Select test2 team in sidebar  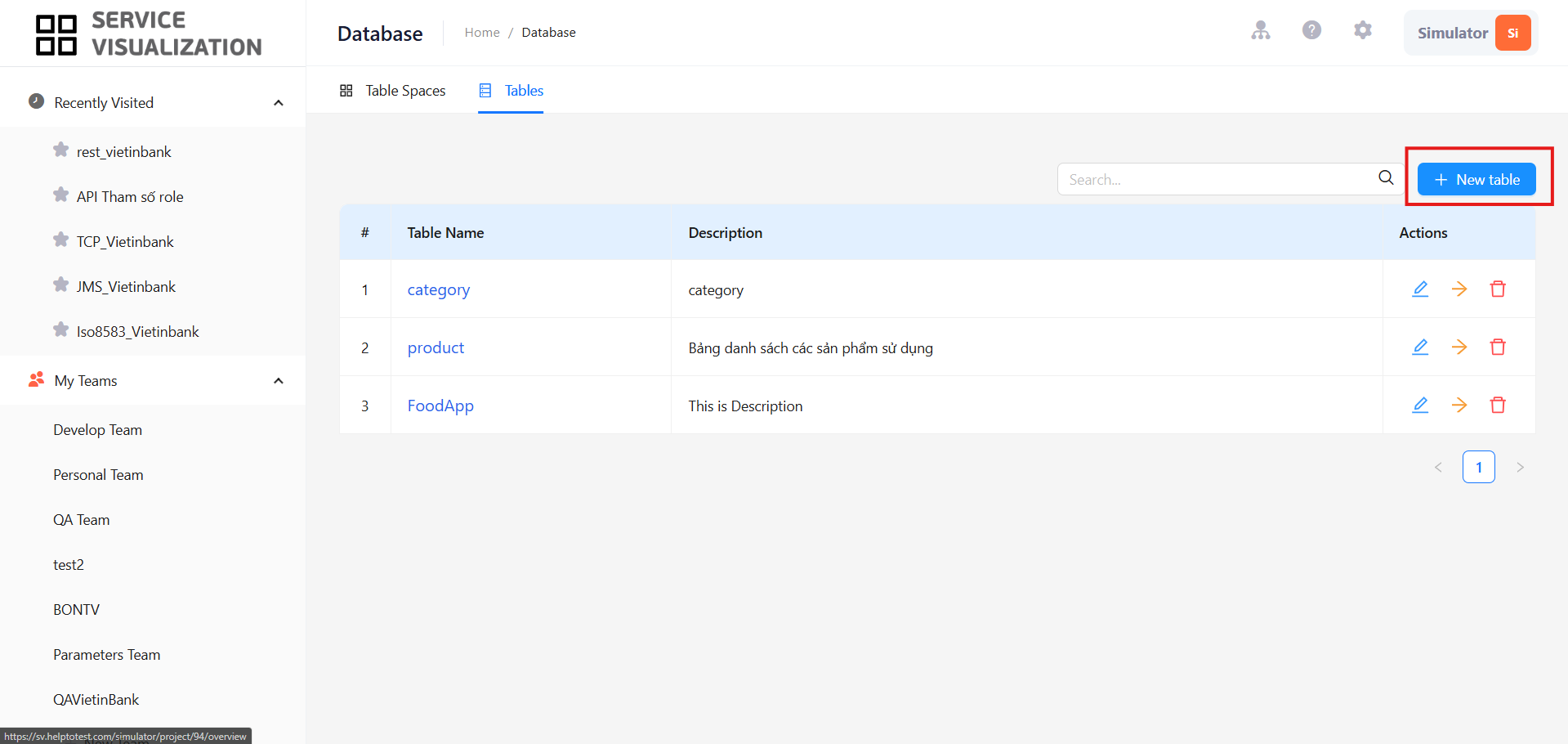(69, 565)
